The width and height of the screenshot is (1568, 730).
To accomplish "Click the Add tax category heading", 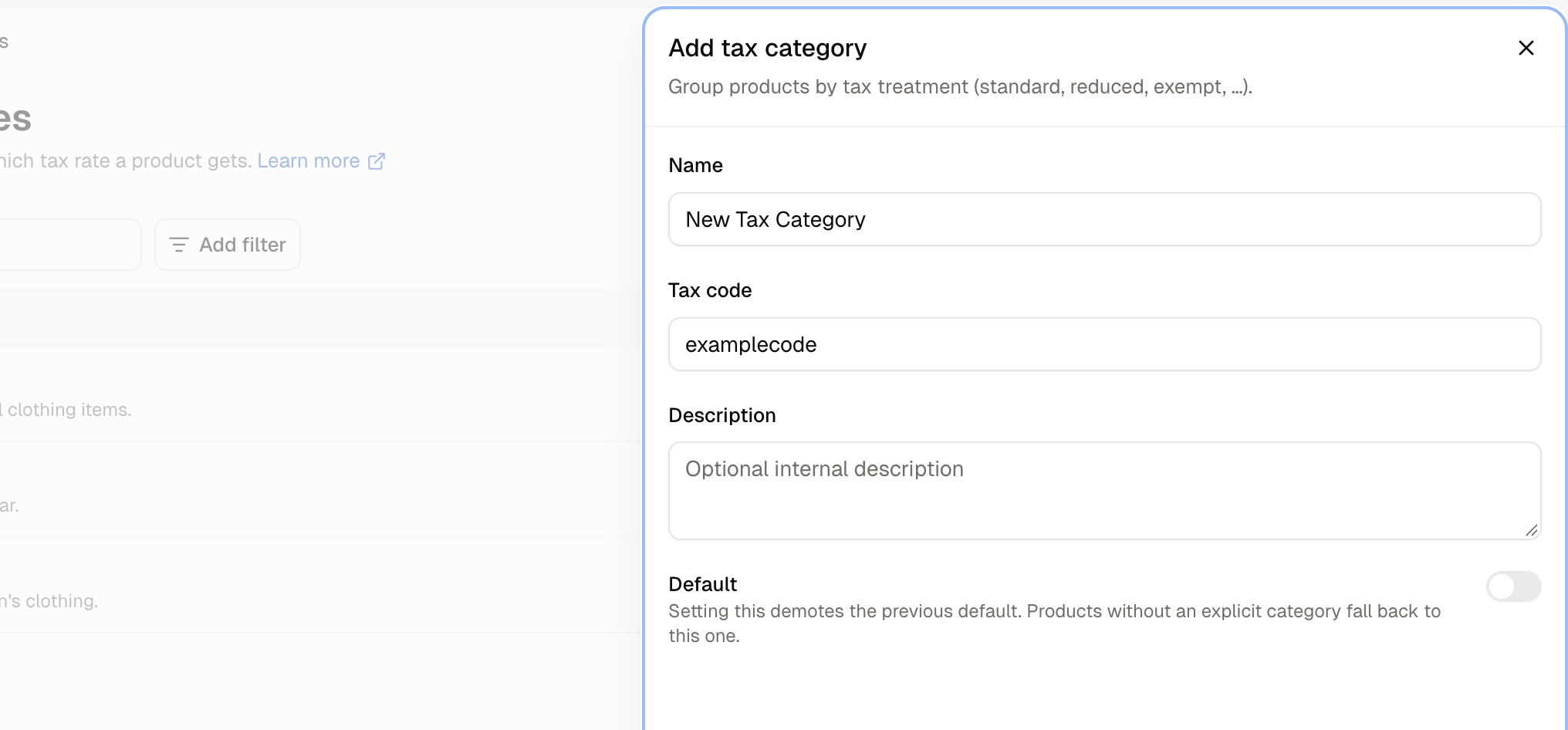I will pyautogui.click(x=767, y=48).
